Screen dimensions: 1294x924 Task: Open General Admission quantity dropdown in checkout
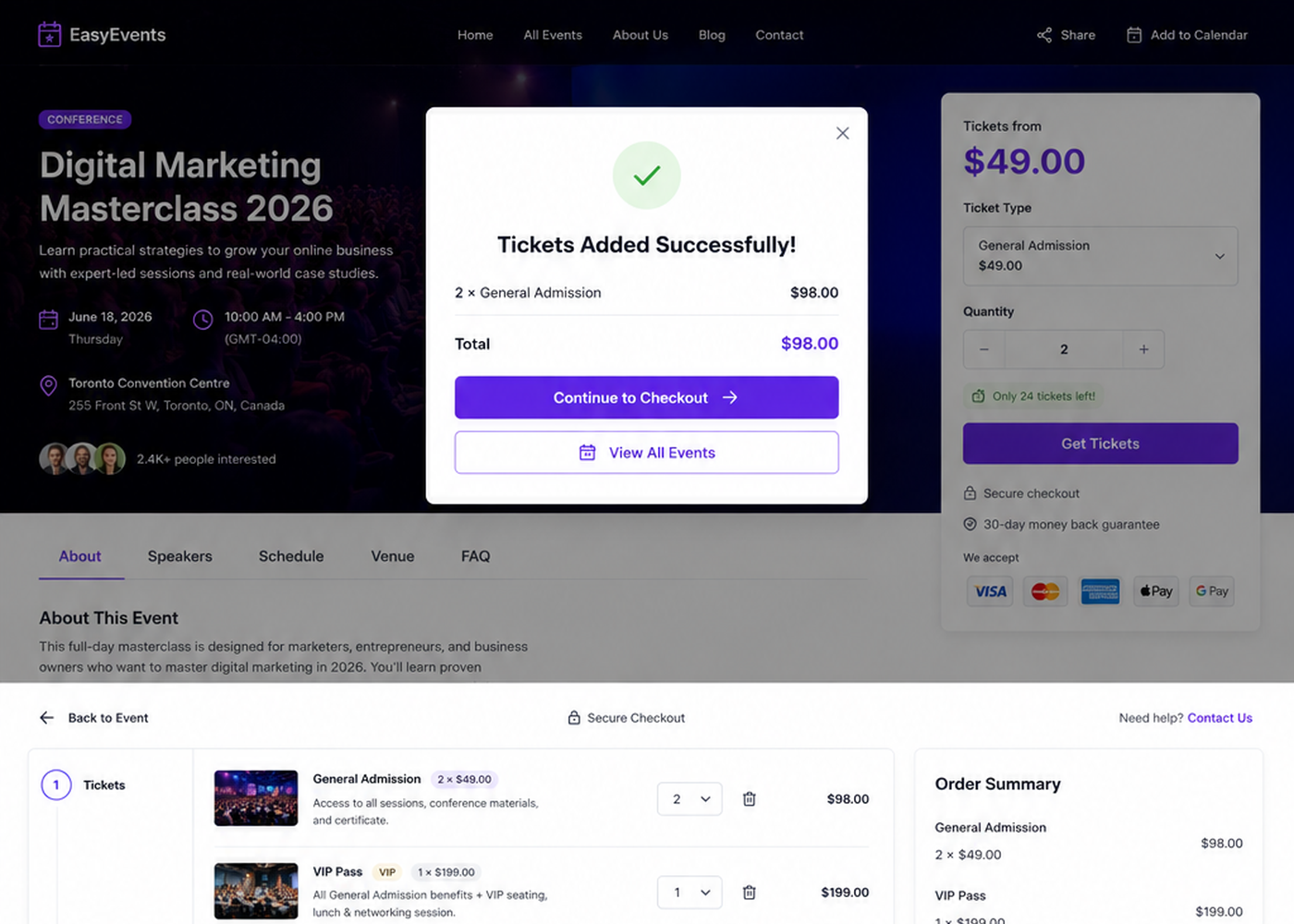tap(690, 799)
